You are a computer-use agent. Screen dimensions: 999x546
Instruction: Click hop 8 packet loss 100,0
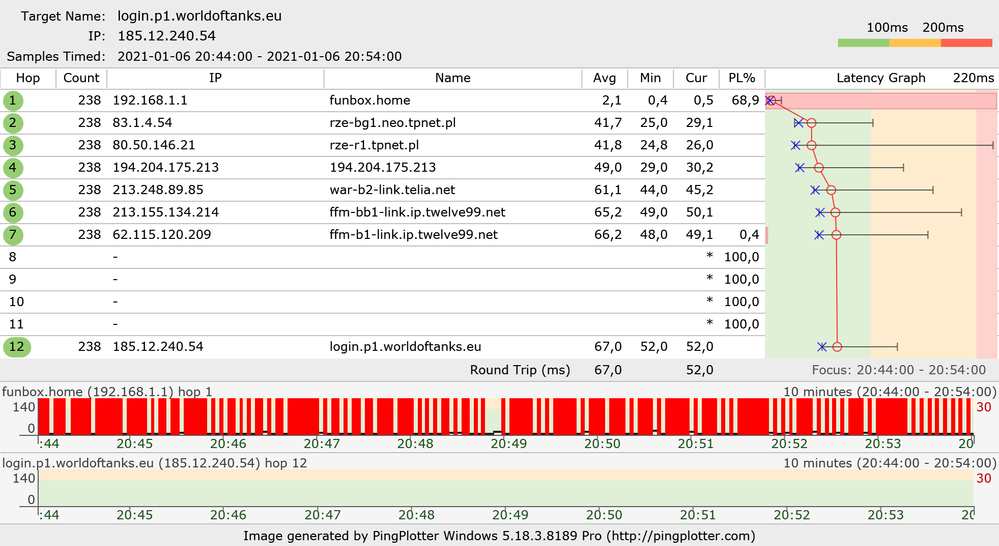pos(742,257)
